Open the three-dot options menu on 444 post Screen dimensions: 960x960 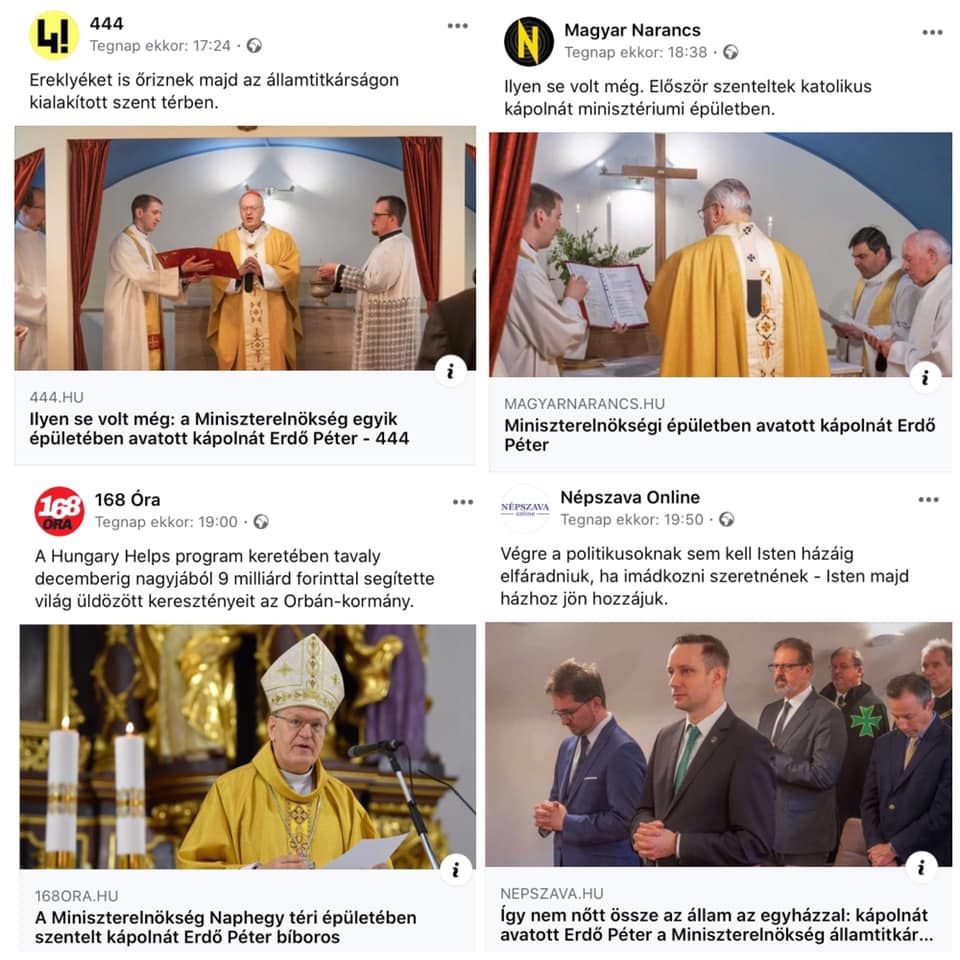(x=457, y=26)
